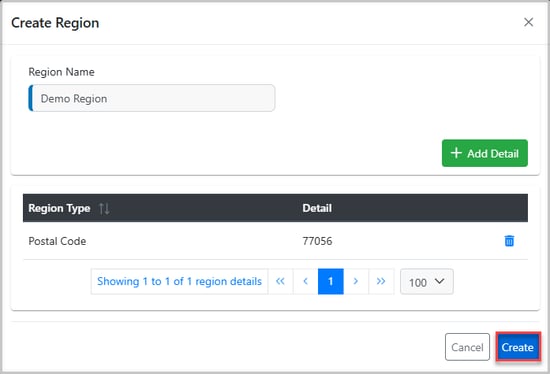Open the 100 rows-per-page dropdown

tap(427, 281)
